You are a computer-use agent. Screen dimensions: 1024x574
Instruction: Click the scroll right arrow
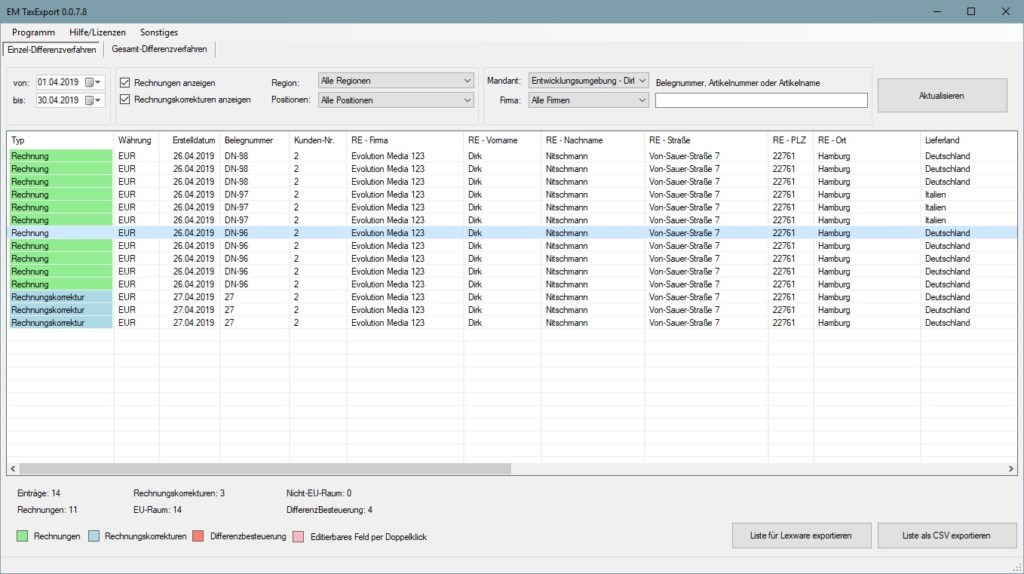(1010, 469)
